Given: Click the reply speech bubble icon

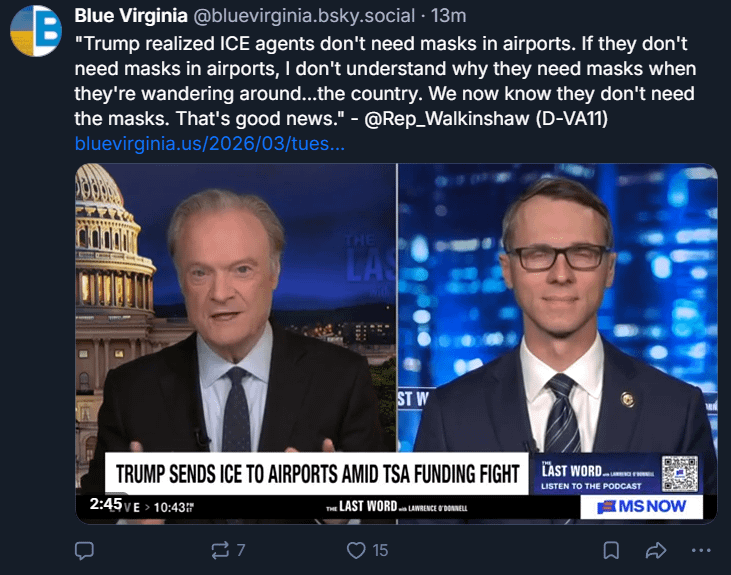Looking at the screenshot, I should [85, 550].
